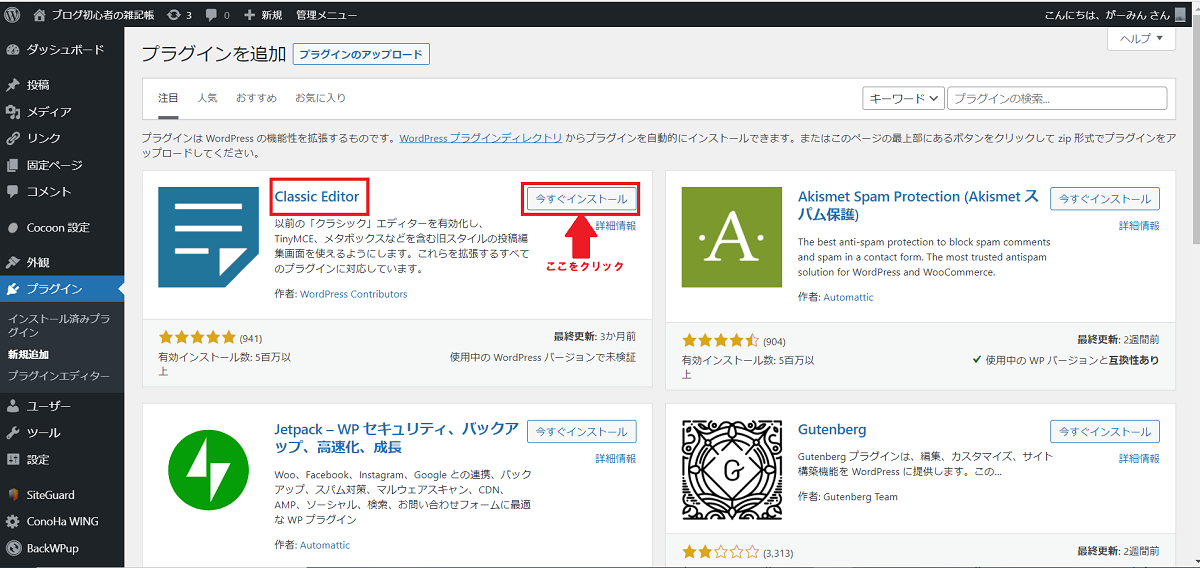The width and height of the screenshot is (1200, 568).
Task: Switch to the 人気 tab
Action: coord(207,98)
